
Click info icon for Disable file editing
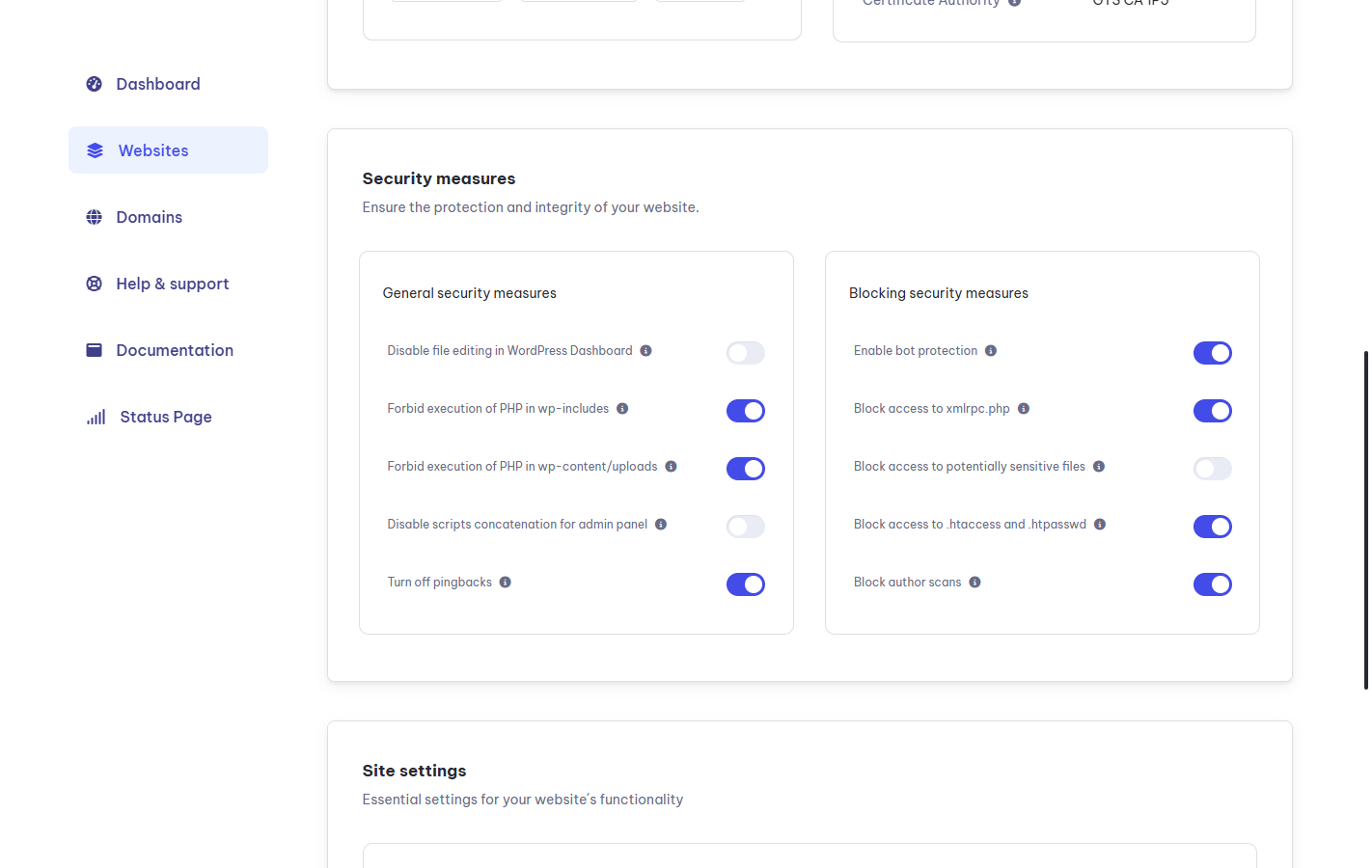tap(645, 350)
